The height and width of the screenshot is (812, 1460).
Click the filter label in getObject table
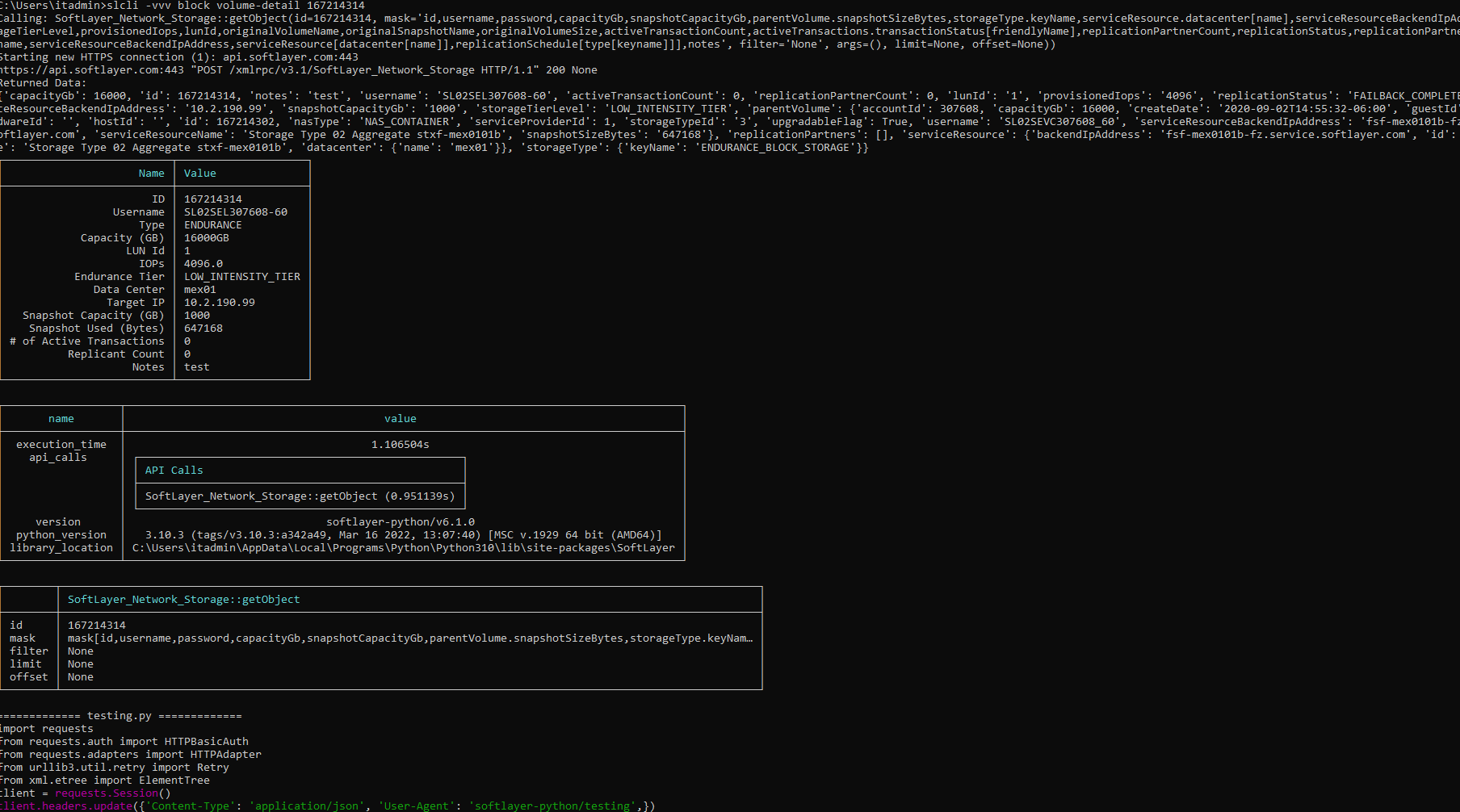(x=29, y=651)
